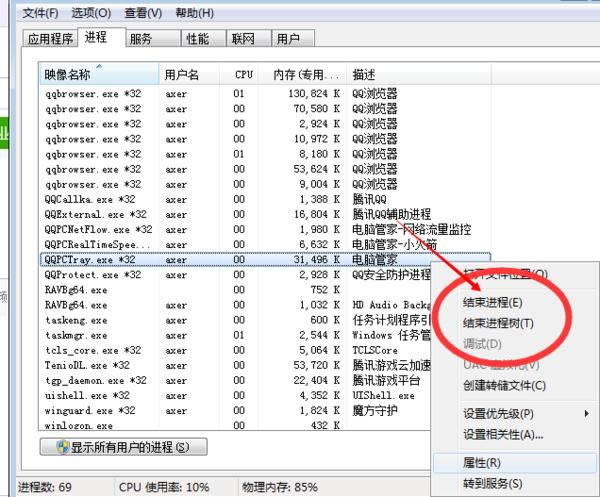This screenshot has width=600, height=497.
Task: Switch to the 用户 tab
Action: coord(288,39)
